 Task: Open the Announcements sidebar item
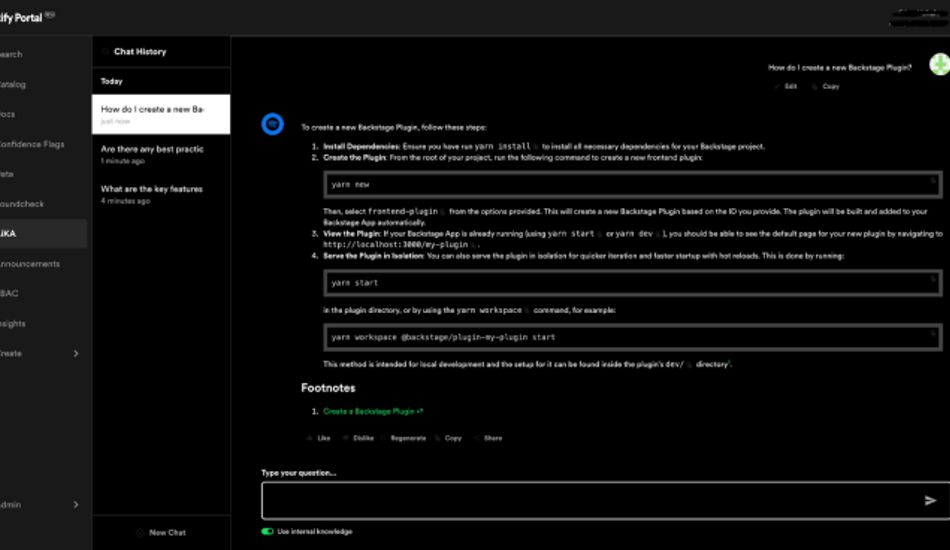(x=30, y=264)
